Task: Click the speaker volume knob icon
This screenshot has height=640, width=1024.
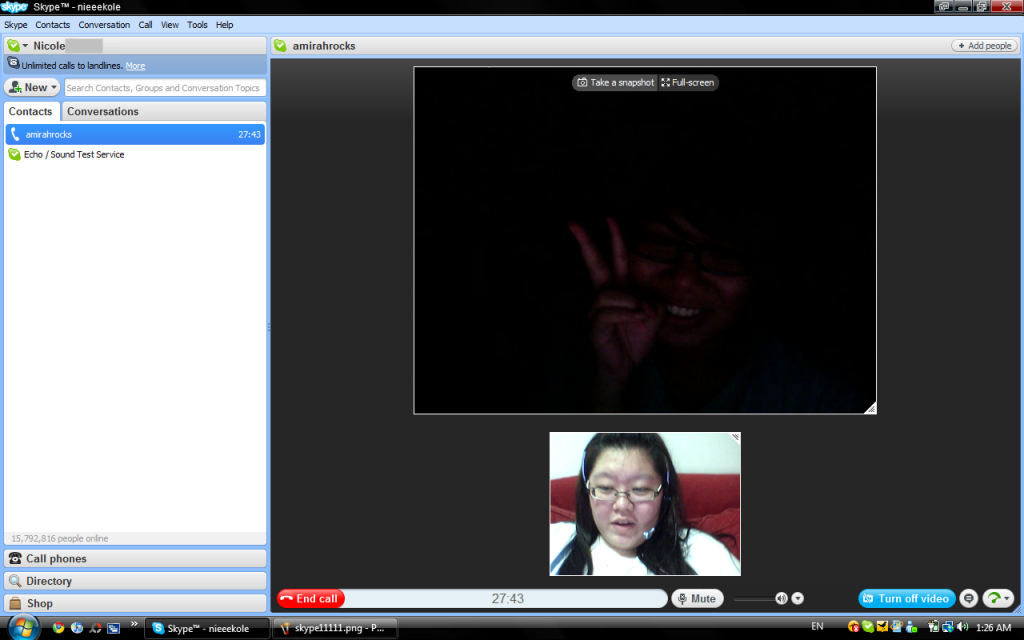Action: click(781, 599)
